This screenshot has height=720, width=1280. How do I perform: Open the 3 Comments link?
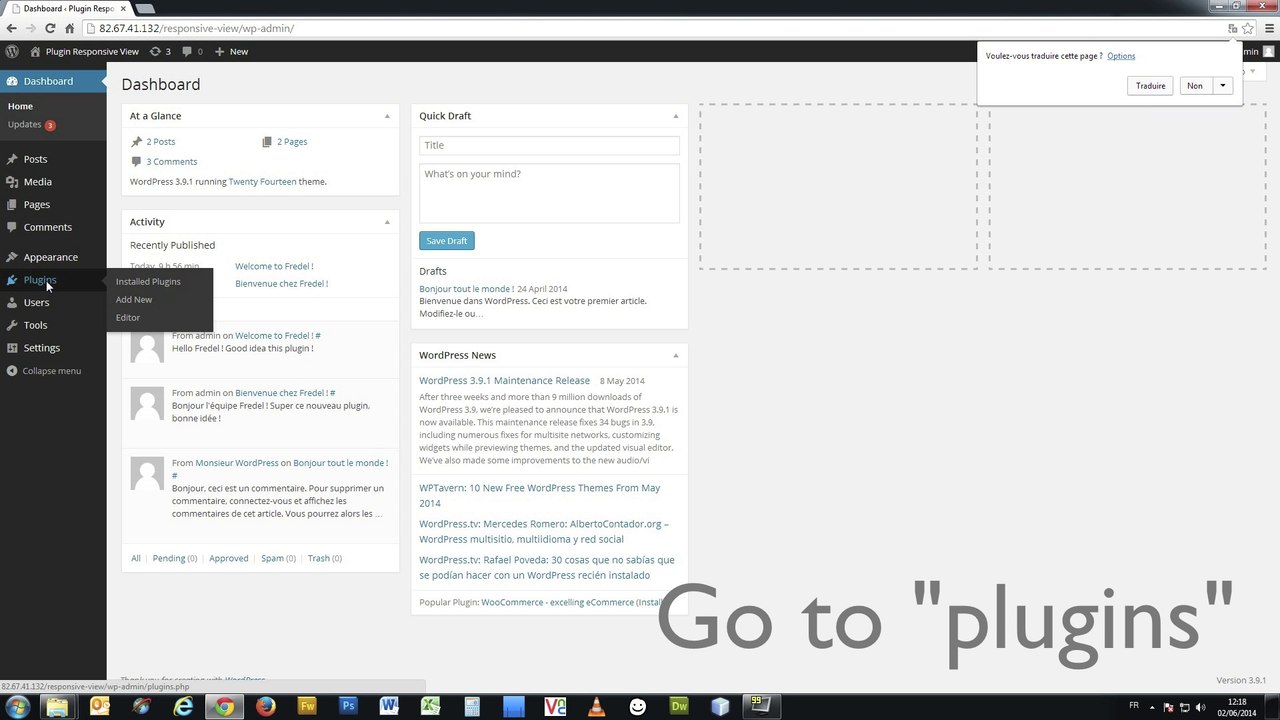[172, 162]
